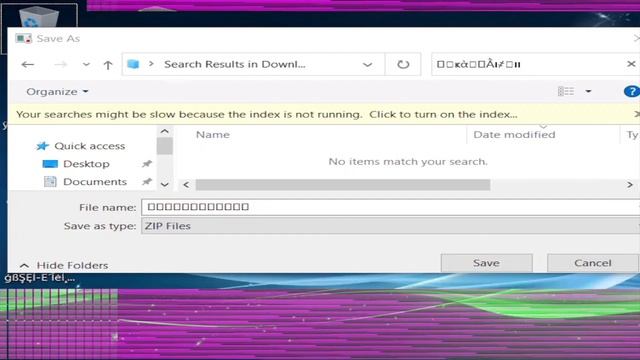Go up one folder level
The width and height of the screenshot is (640, 360).
[x=108, y=64]
